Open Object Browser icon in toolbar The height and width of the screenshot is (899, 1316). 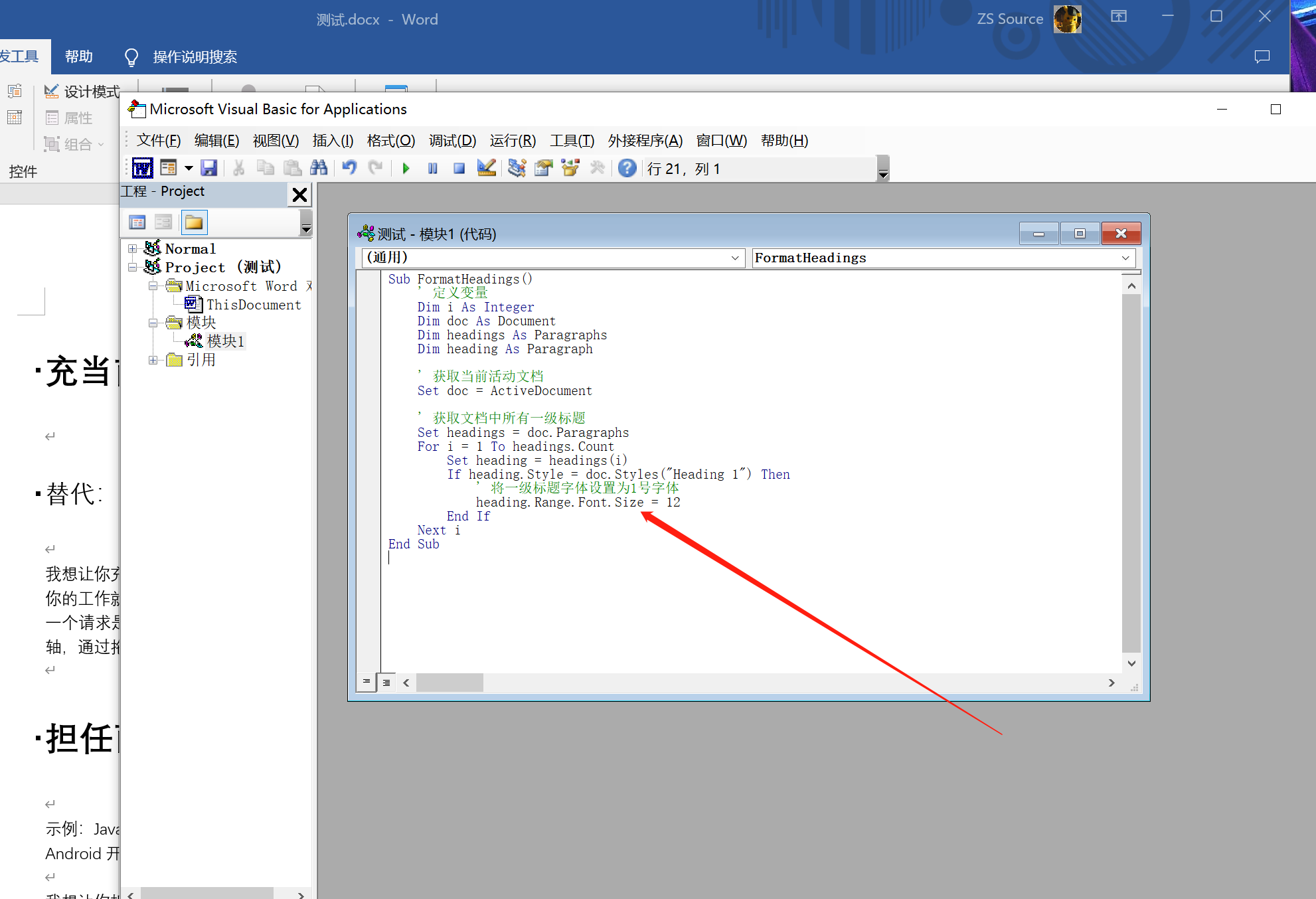(x=570, y=169)
